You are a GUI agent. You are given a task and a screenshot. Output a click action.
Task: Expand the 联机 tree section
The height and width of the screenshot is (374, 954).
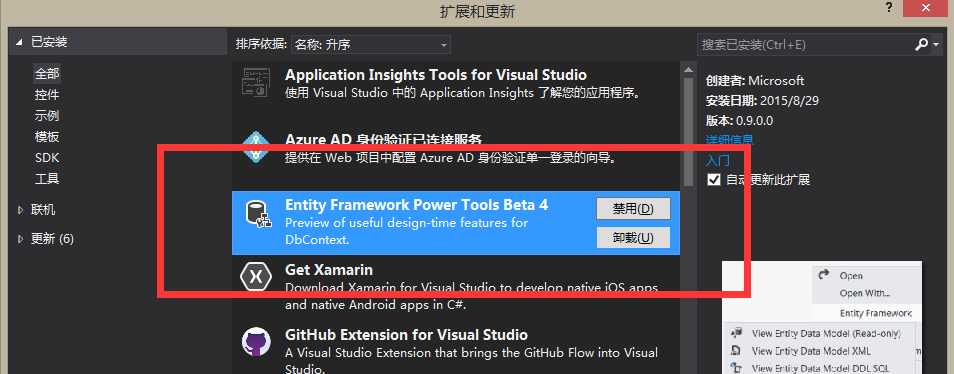pyautogui.click(x=21, y=210)
